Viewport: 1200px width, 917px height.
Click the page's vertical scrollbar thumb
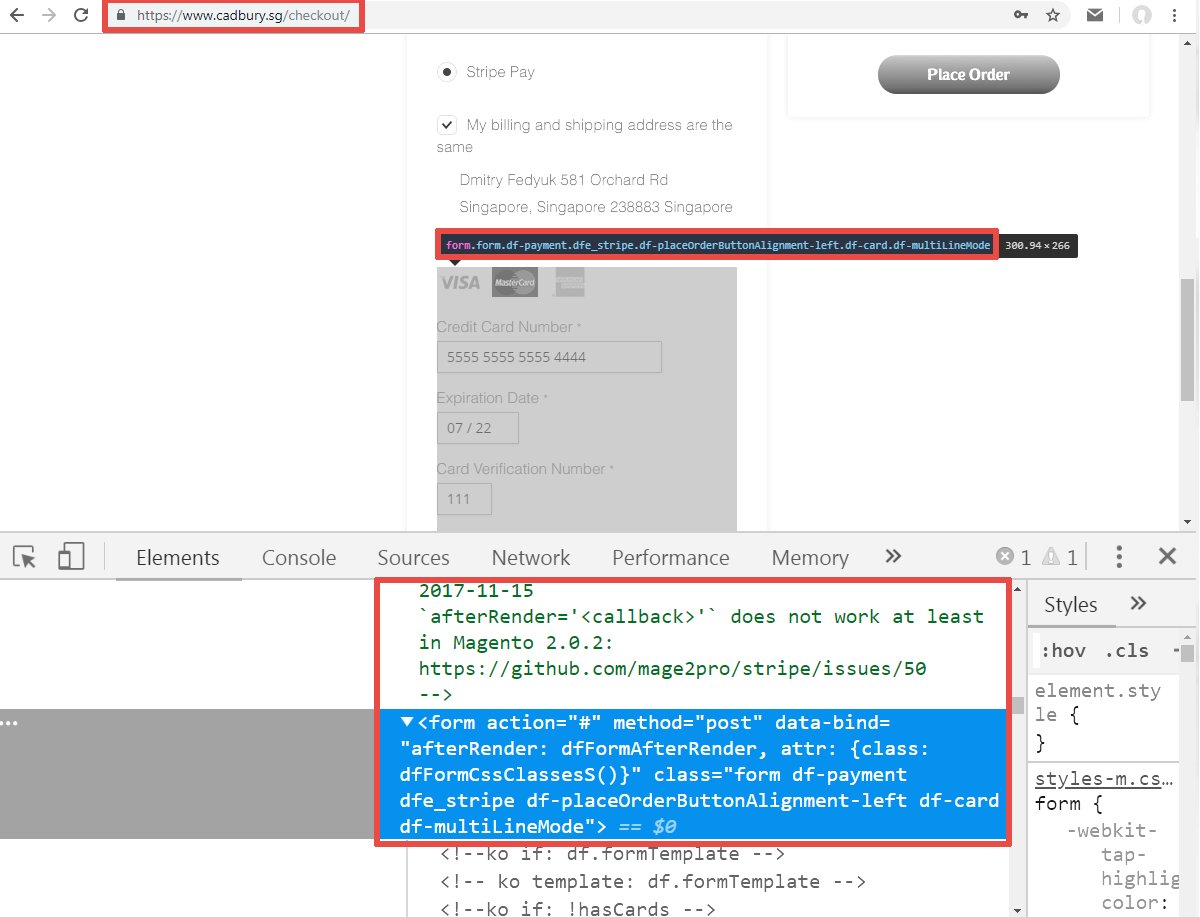coord(1189,339)
